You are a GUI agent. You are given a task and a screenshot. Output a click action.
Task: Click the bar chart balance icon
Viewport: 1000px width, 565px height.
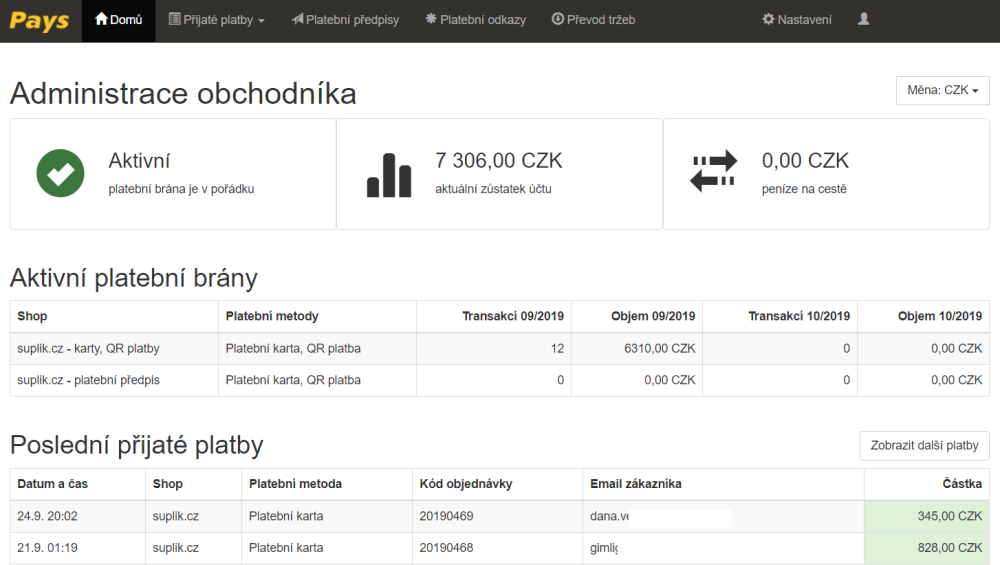coord(388,175)
